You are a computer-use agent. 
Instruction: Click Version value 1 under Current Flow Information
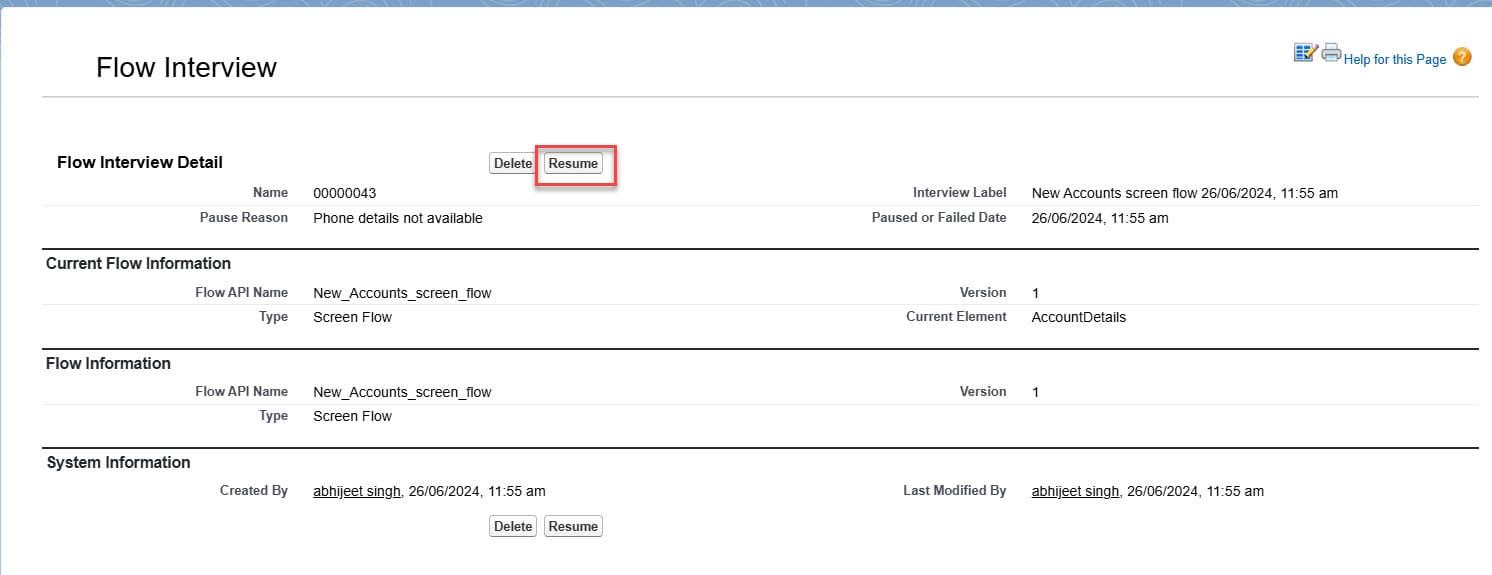pos(1035,293)
